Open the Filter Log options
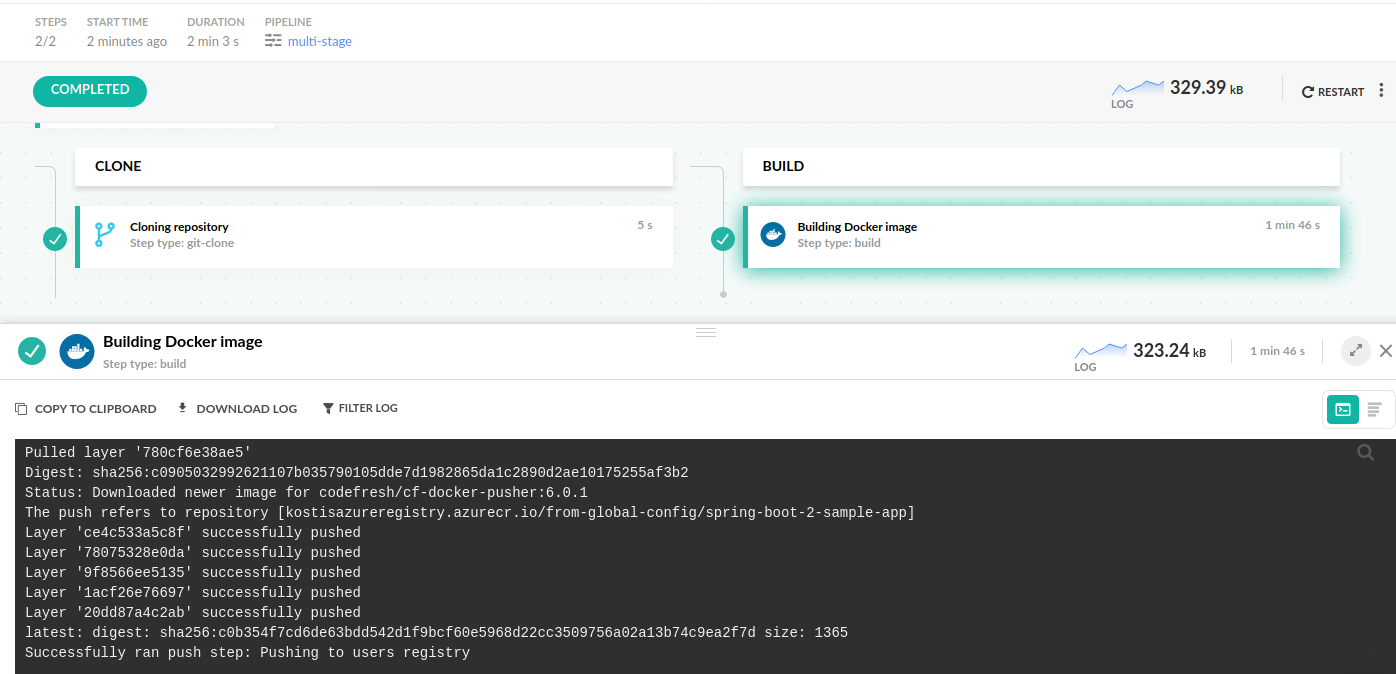 (x=360, y=408)
